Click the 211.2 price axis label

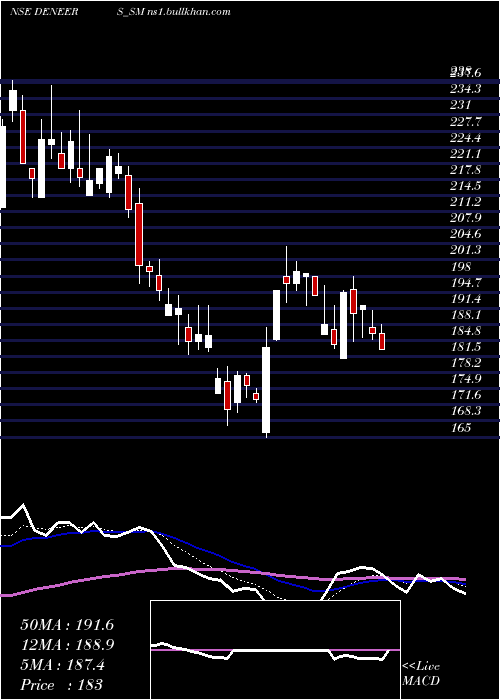click(x=466, y=202)
